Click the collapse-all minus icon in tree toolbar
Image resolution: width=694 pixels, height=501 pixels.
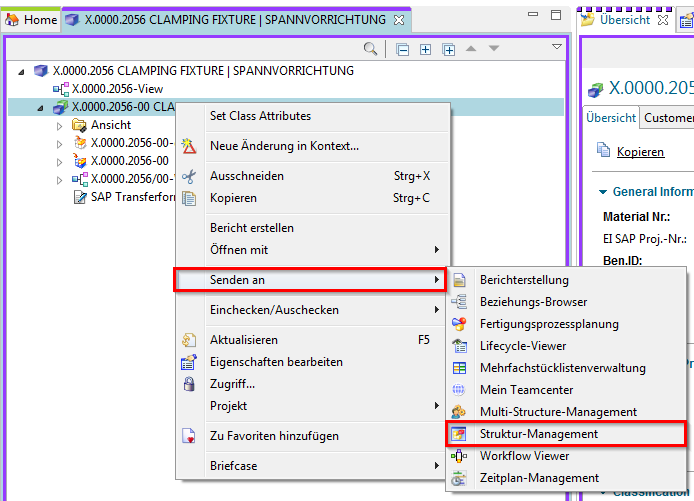click(402, 49)
